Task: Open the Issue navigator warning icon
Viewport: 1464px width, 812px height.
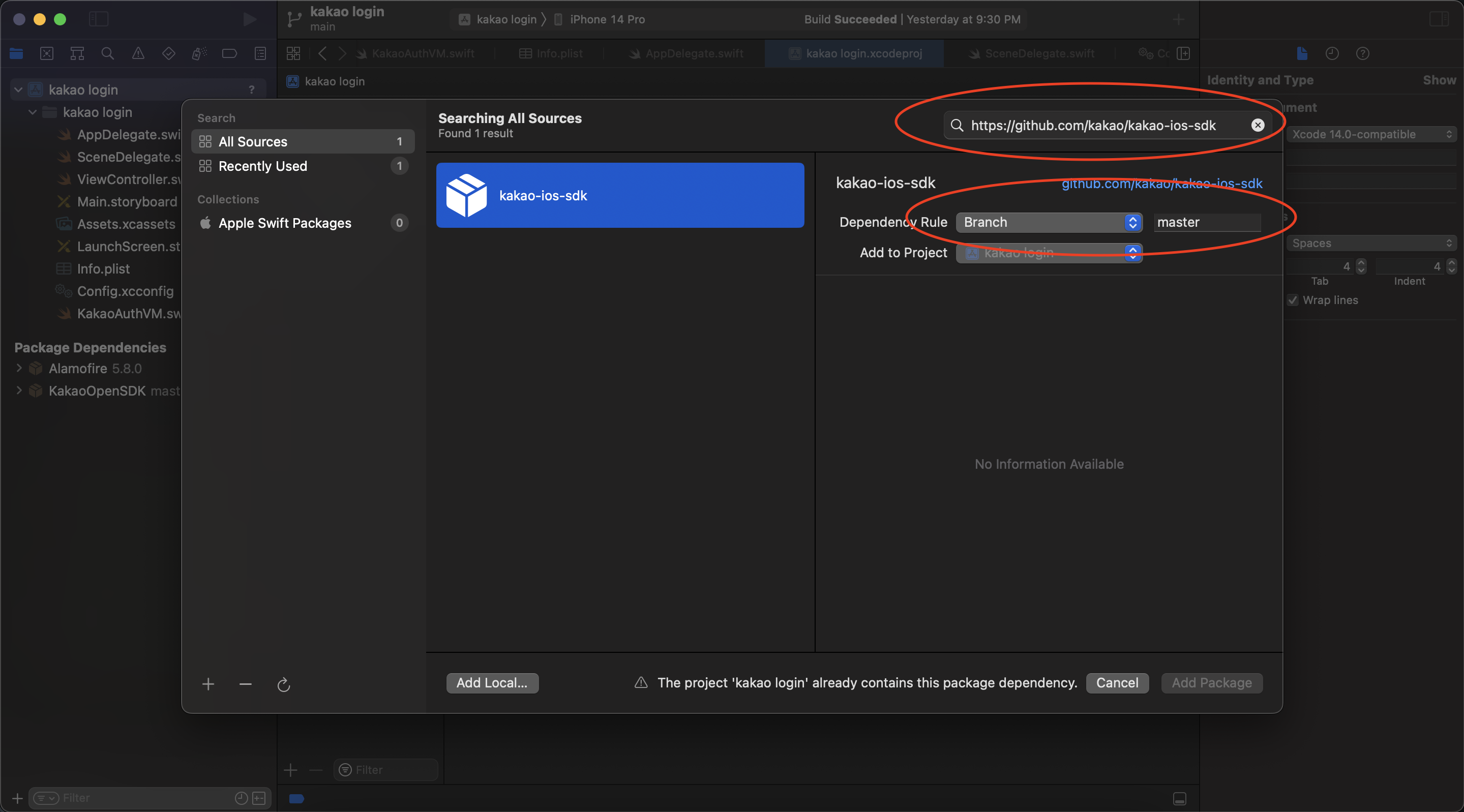Action: point(138,53)
